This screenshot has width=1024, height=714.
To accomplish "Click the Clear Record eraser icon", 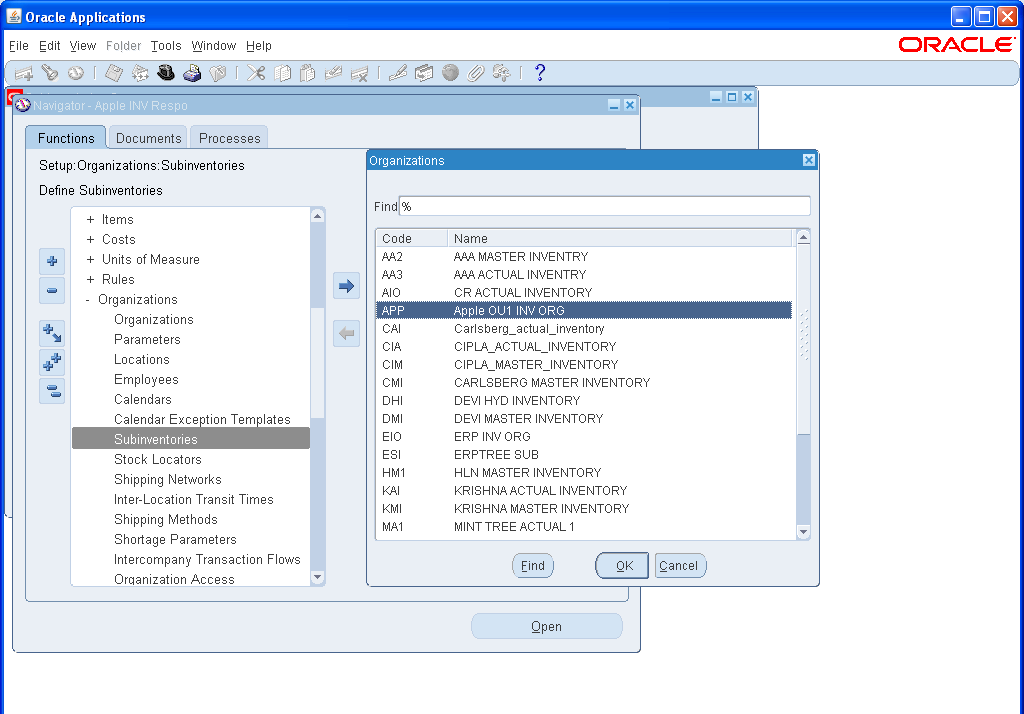I will pyautogui.click(x=334, y=73).
